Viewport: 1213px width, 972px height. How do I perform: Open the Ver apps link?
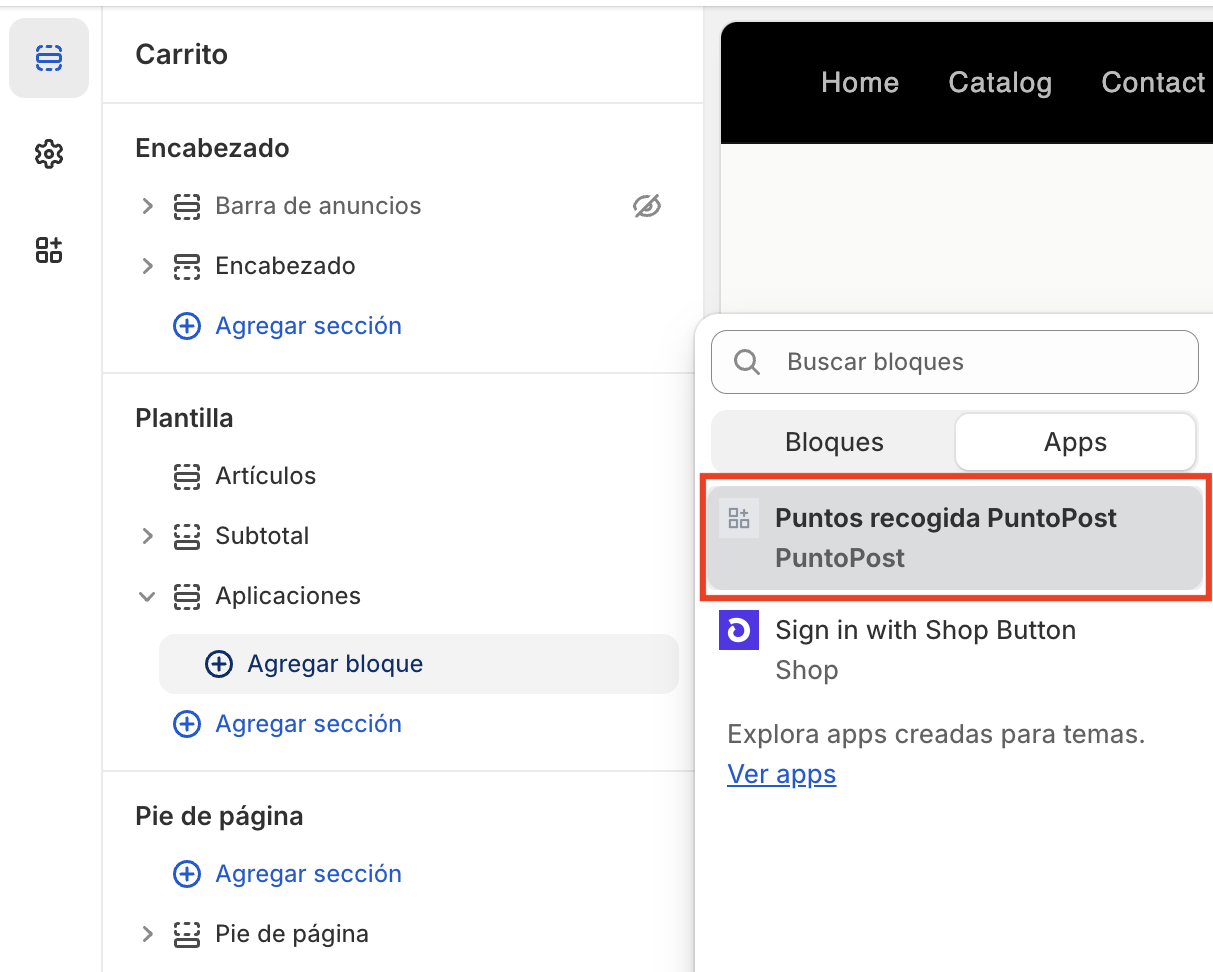pos(781,774)
